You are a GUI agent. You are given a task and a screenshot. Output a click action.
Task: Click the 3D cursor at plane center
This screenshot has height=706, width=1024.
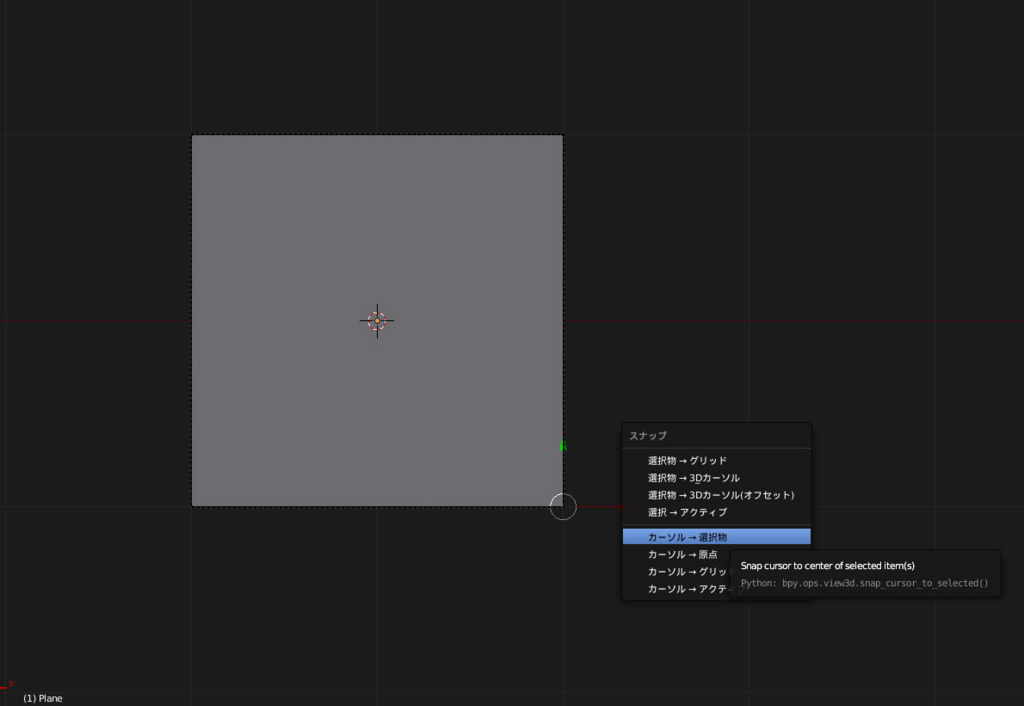click(x=377, y=321)
